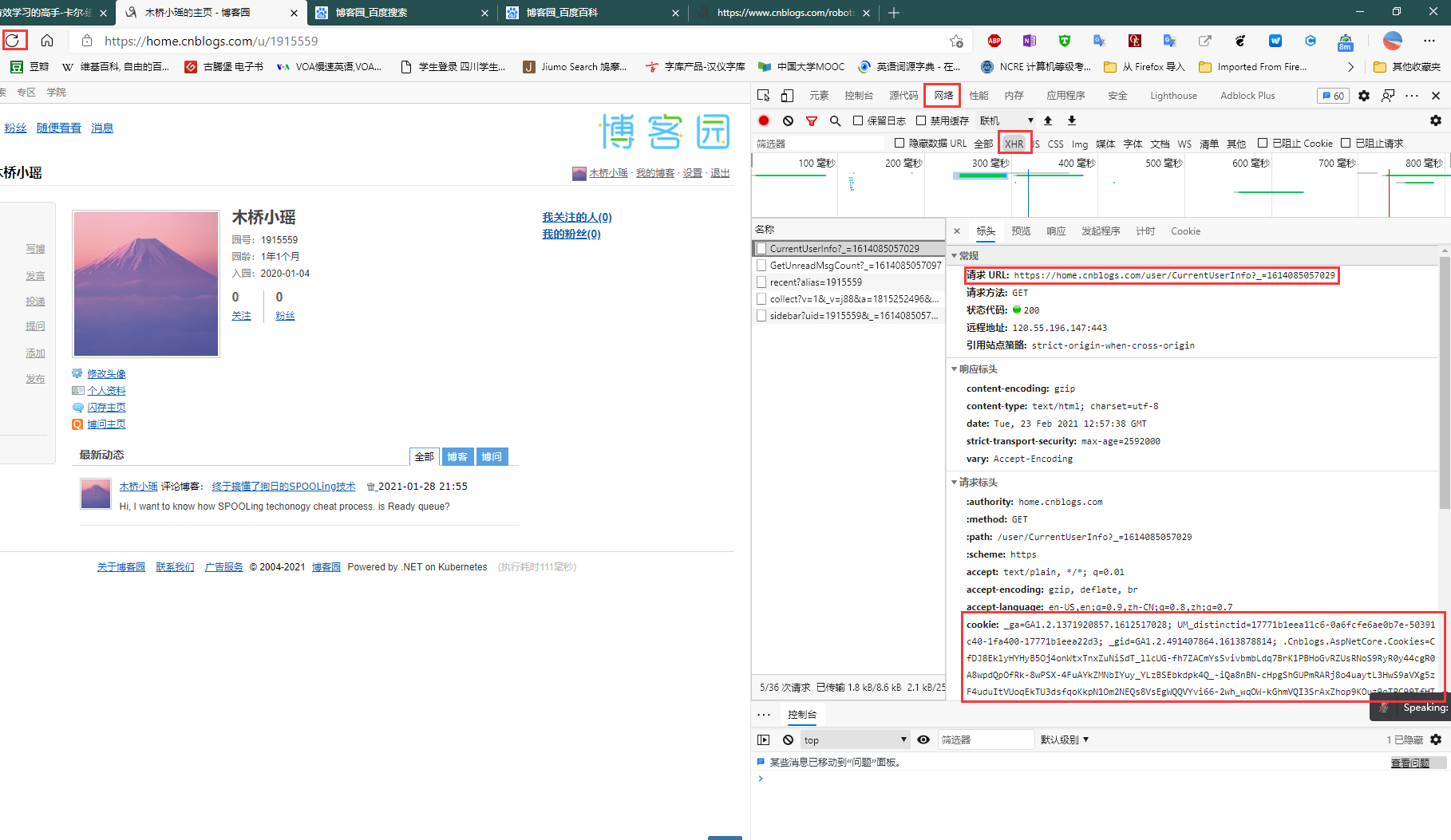The width and height of the screenshot is (1451, 840).
Task: Open the 我关注的人(0) link
Action: tap(577, 217)
